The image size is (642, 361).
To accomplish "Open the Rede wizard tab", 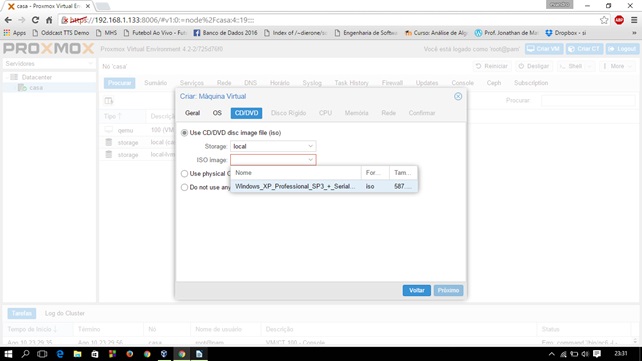I will point(388,113).
